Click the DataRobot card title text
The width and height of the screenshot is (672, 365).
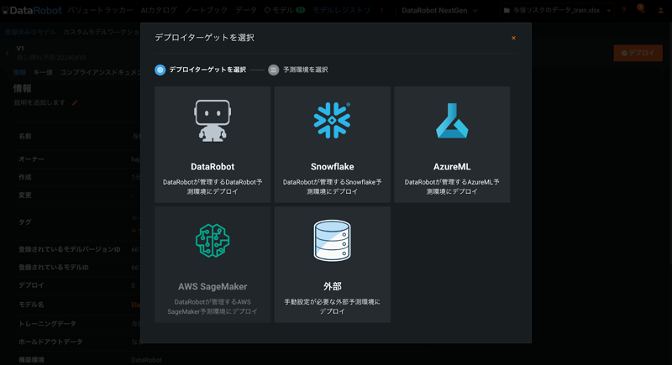(x=213, y=167)
